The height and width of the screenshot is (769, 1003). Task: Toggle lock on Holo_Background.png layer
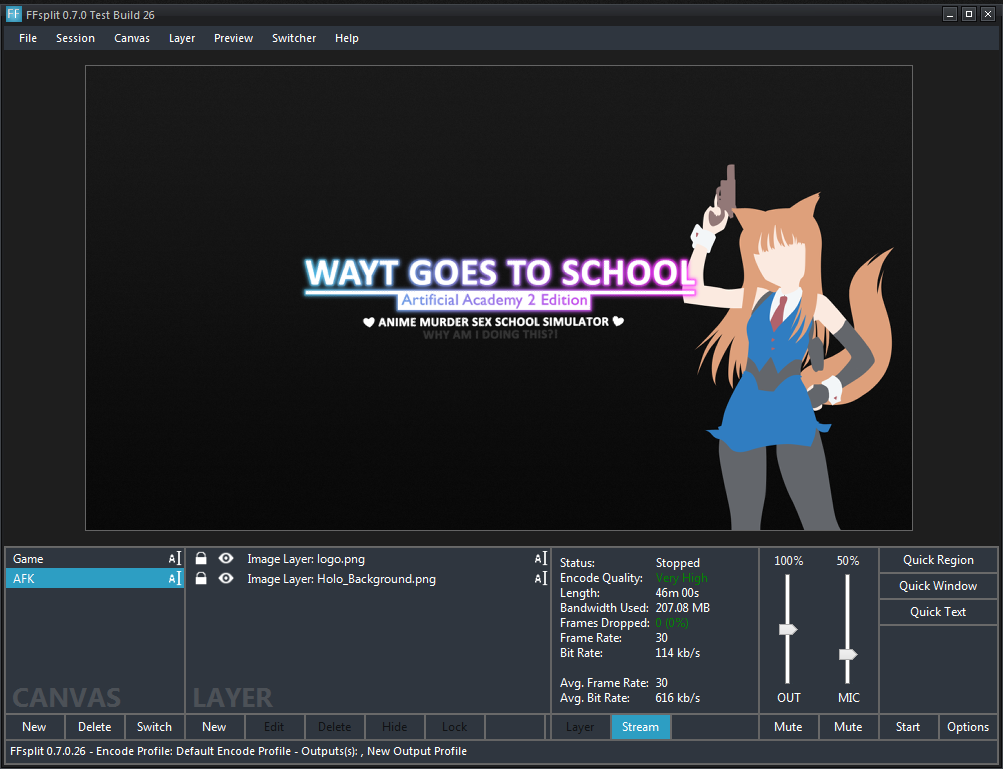coord(201,578)
